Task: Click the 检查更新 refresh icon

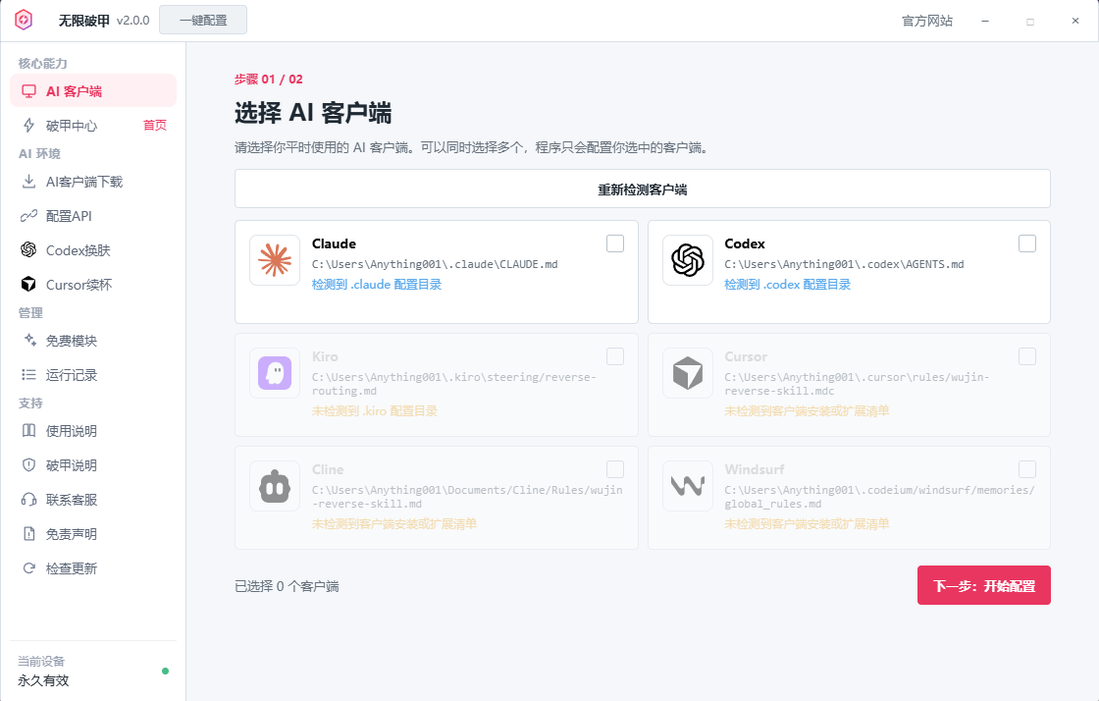Action: tap(29, 569)
